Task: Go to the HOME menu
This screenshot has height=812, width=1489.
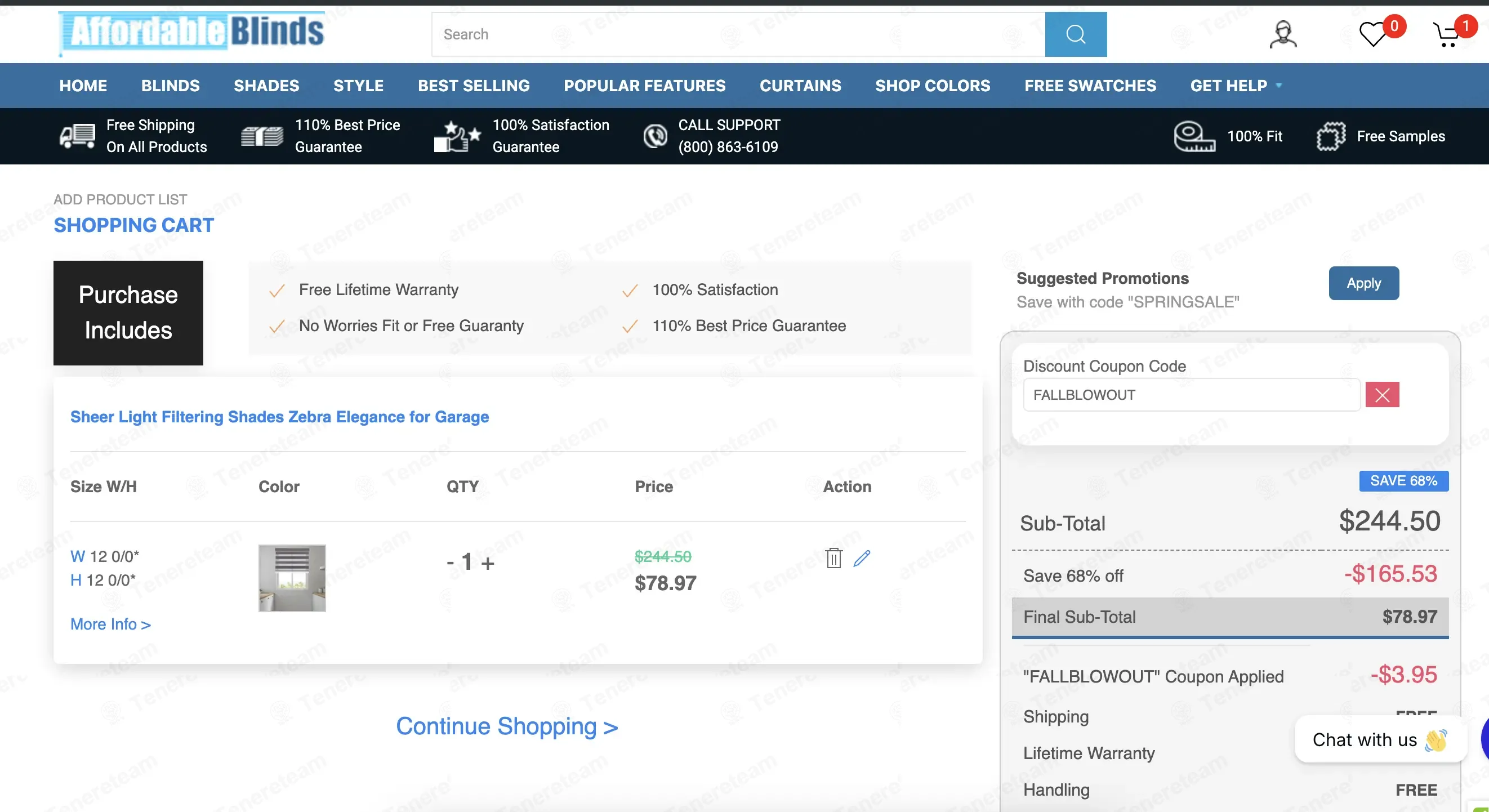Action: click(83, 86)
